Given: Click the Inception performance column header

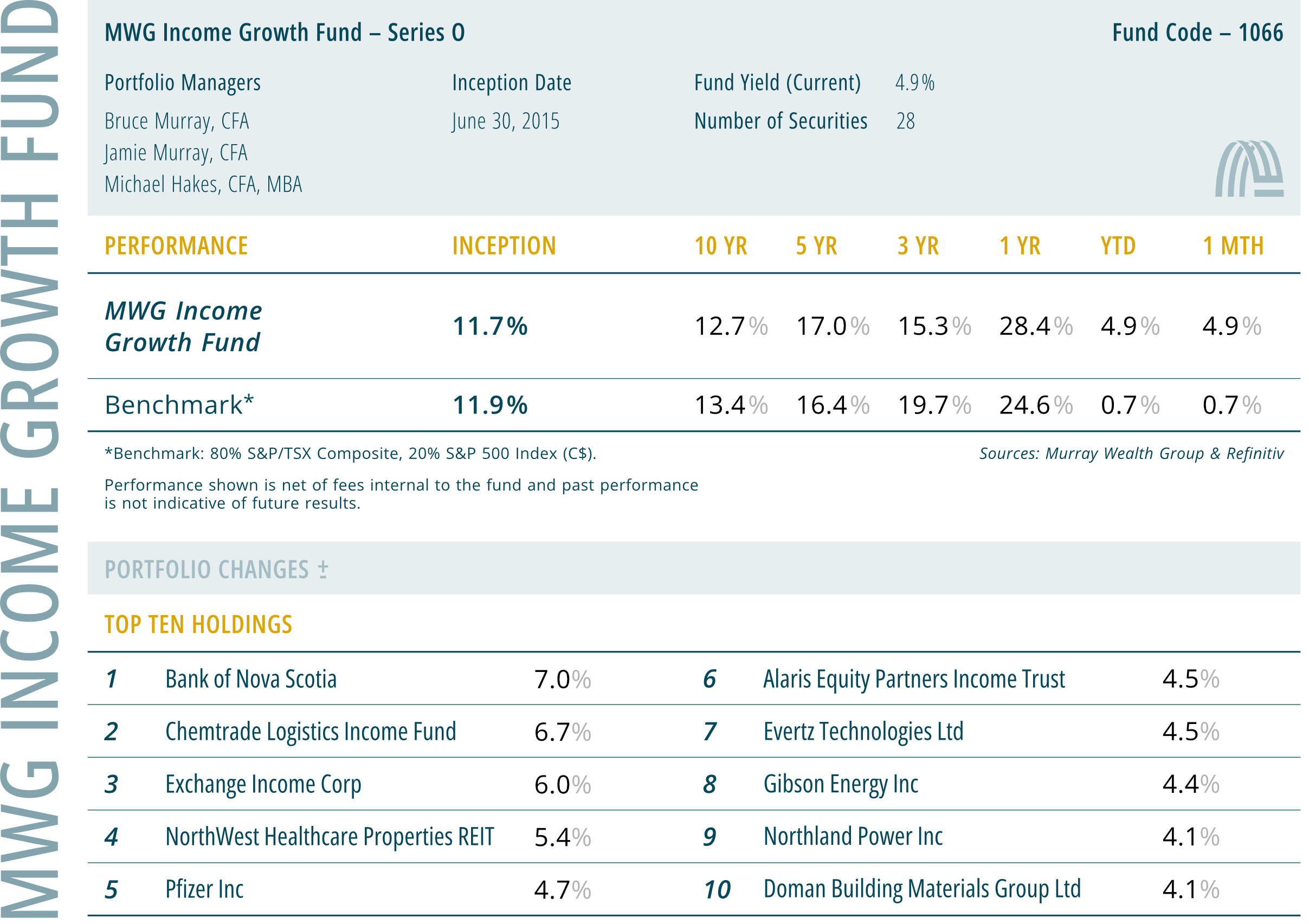Looking at the screenshot, I should (x=504, y=246).
